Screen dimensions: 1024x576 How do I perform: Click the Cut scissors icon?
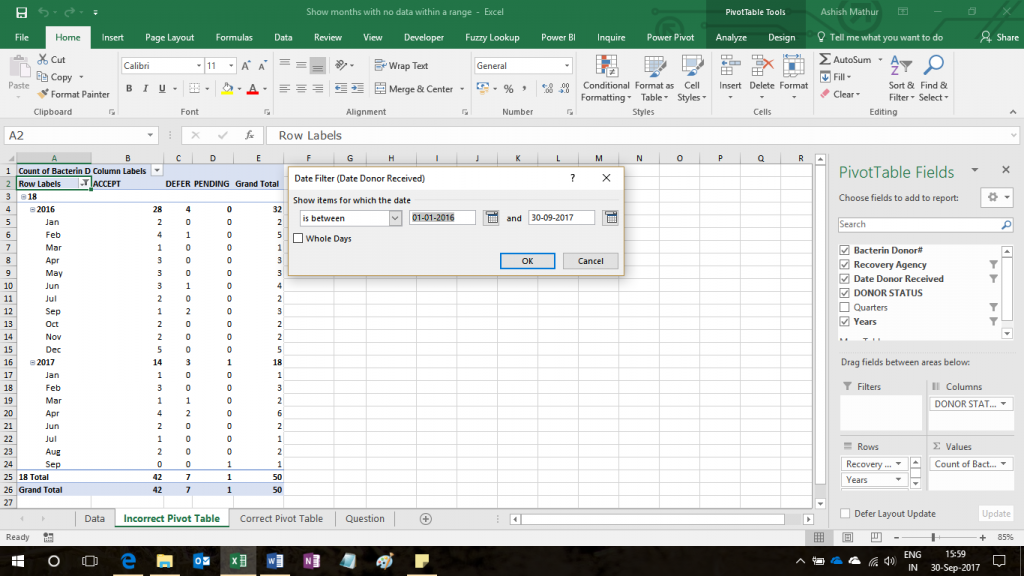pyautogui.click(x=43, y=59)
